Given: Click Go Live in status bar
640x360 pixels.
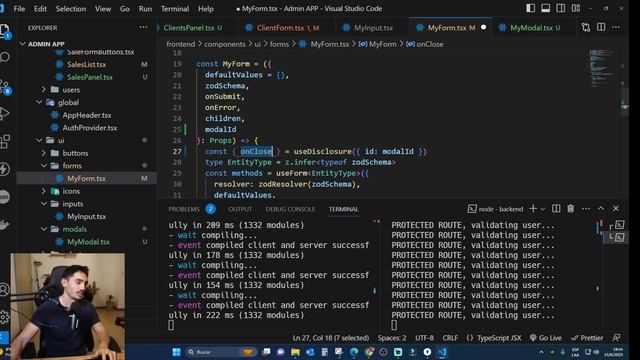Looking at the screenshot, I should click(x=546, y=338).
